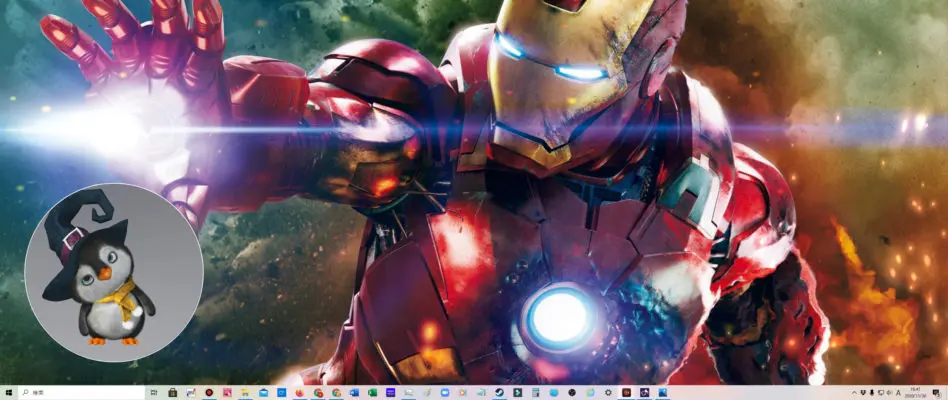This screenshot has width=948, height=400.
Task: Open the Windows Start menu
Action: point(8,393)
